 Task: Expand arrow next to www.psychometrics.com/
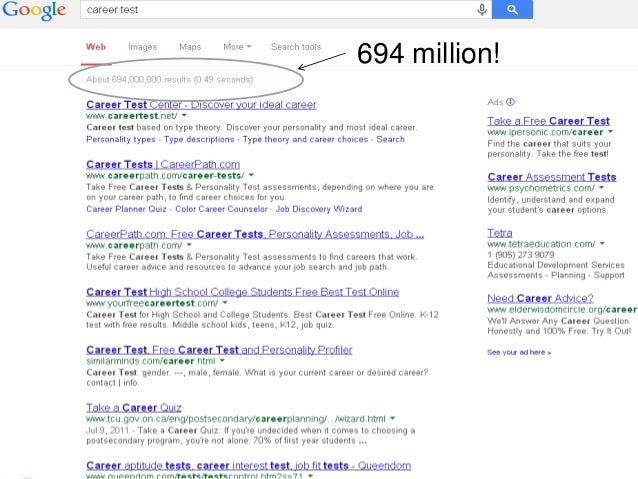tap(602, 188)
